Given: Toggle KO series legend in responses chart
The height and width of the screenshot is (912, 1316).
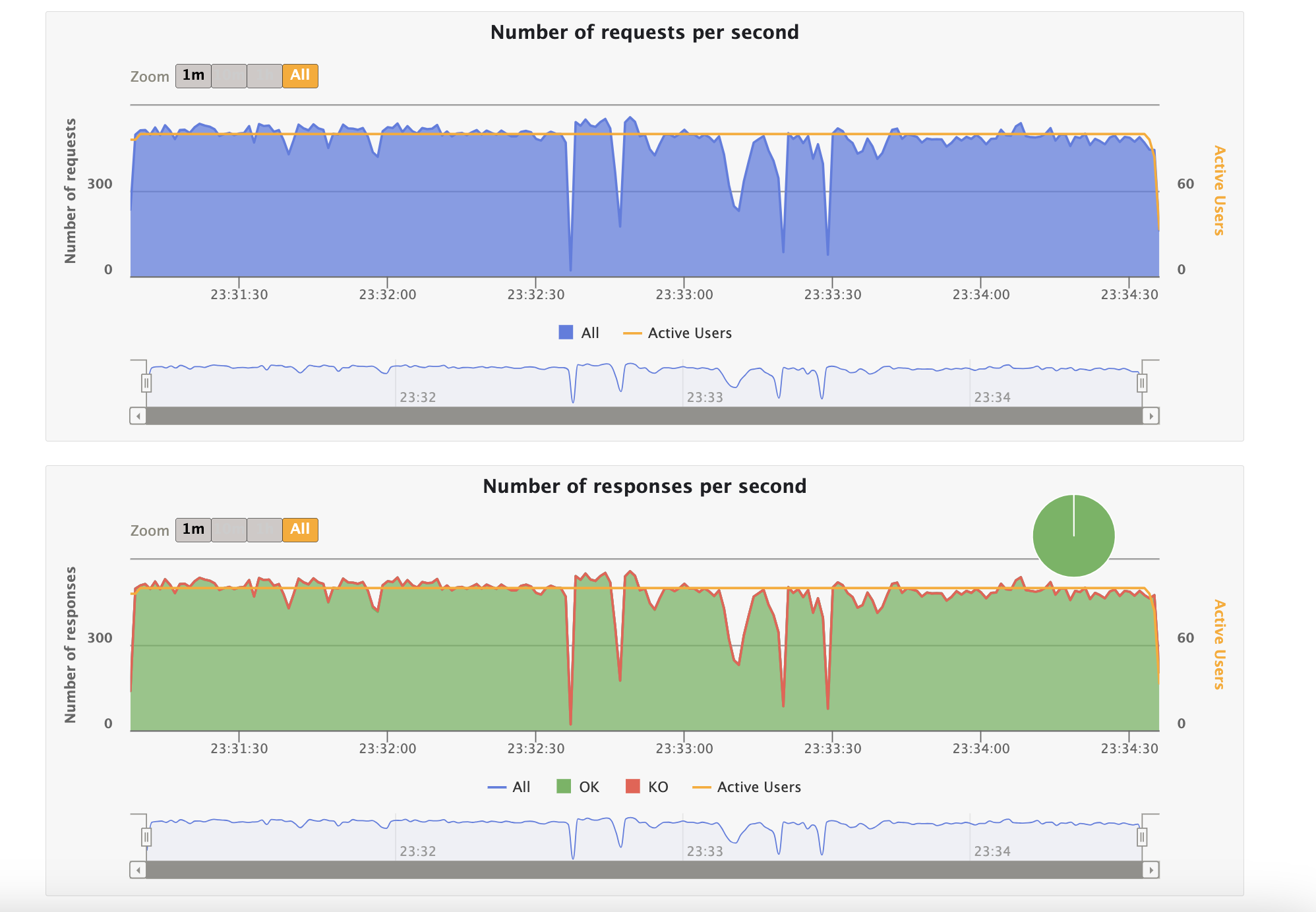Looking at the screenshot, I should [x=647, y=787].
